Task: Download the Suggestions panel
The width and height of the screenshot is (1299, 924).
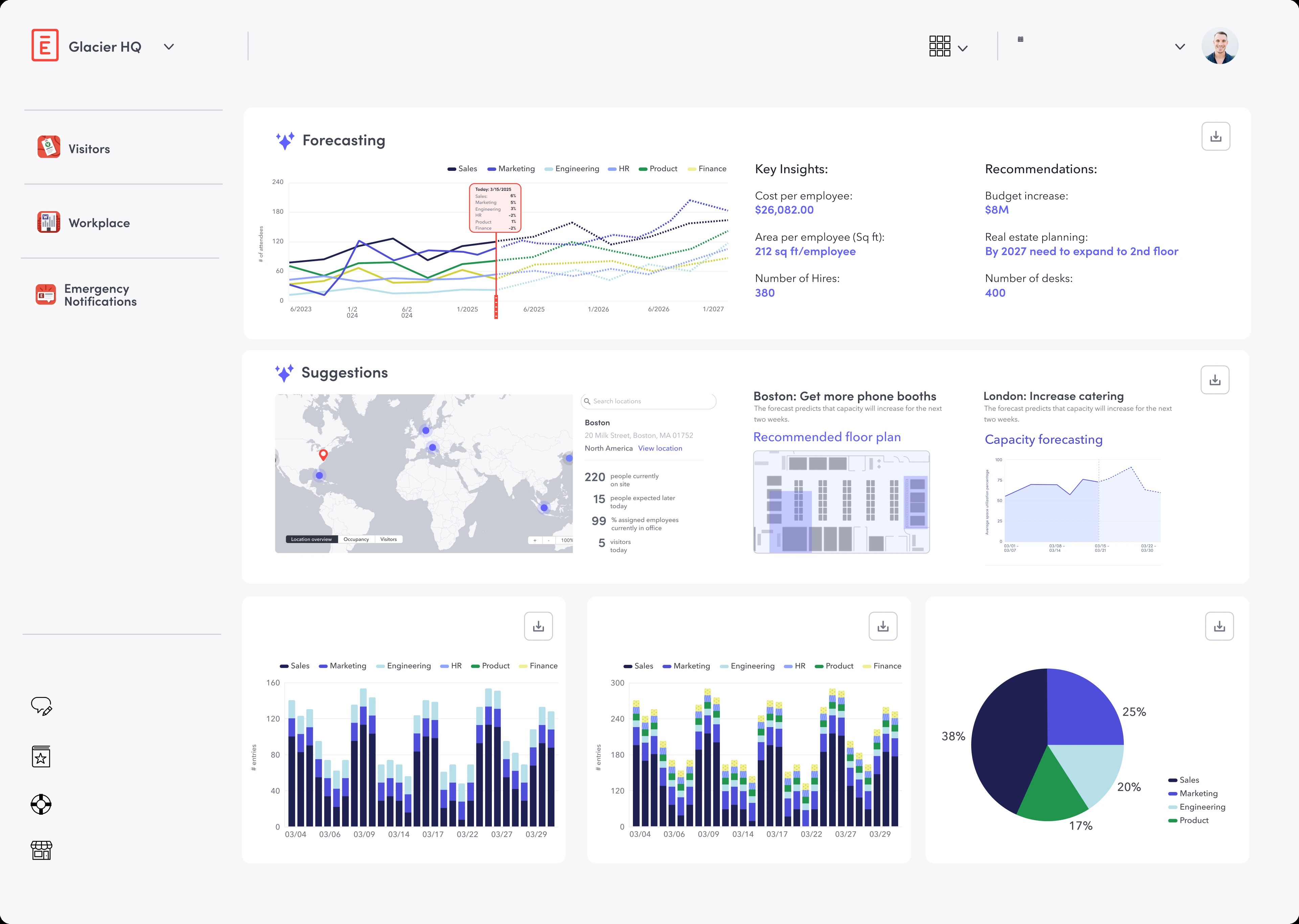Action: click(x=1215, y=380)
